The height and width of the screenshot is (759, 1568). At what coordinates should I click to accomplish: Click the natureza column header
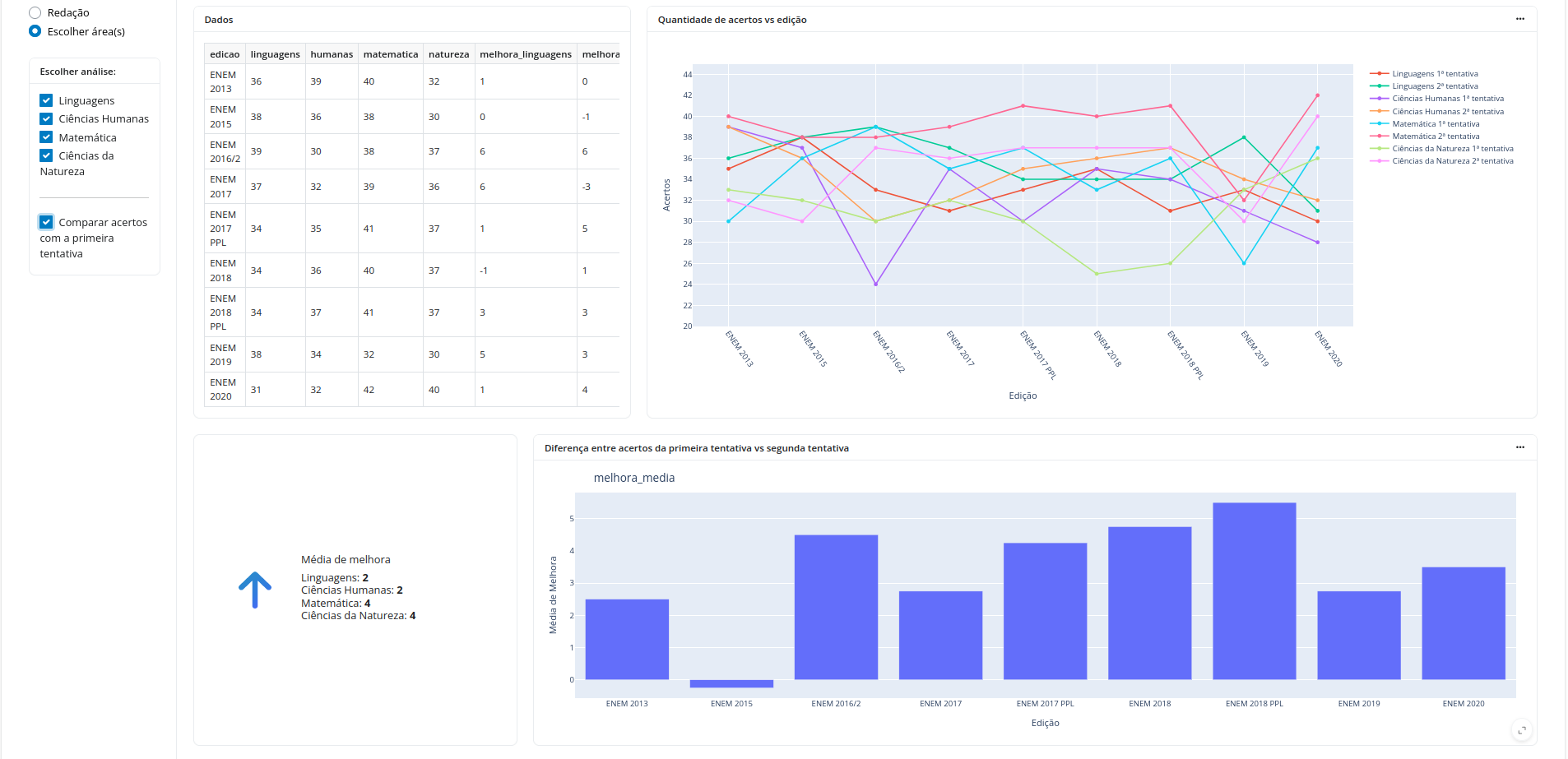448,54
